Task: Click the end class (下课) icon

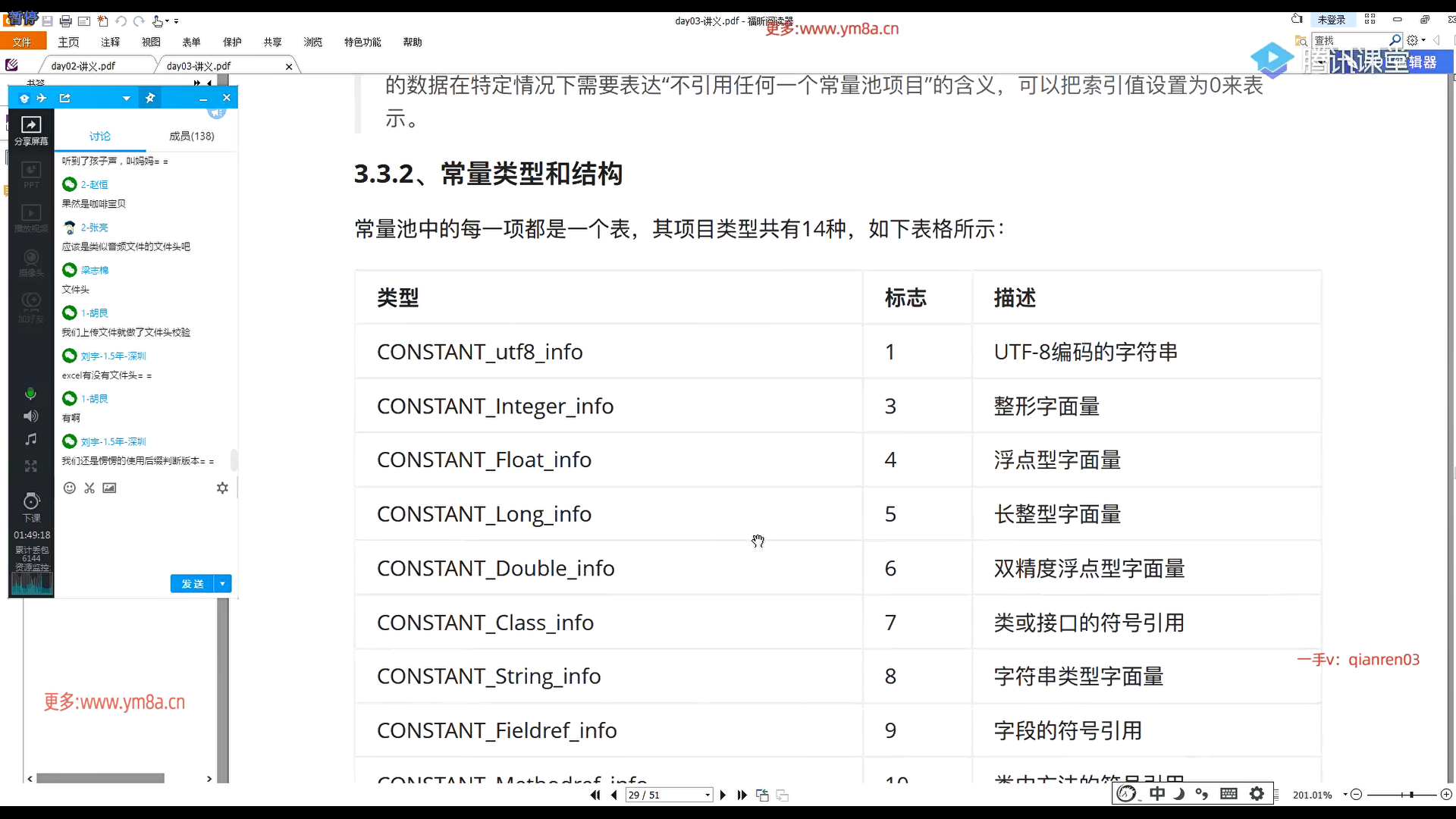Action: point(31,506)
